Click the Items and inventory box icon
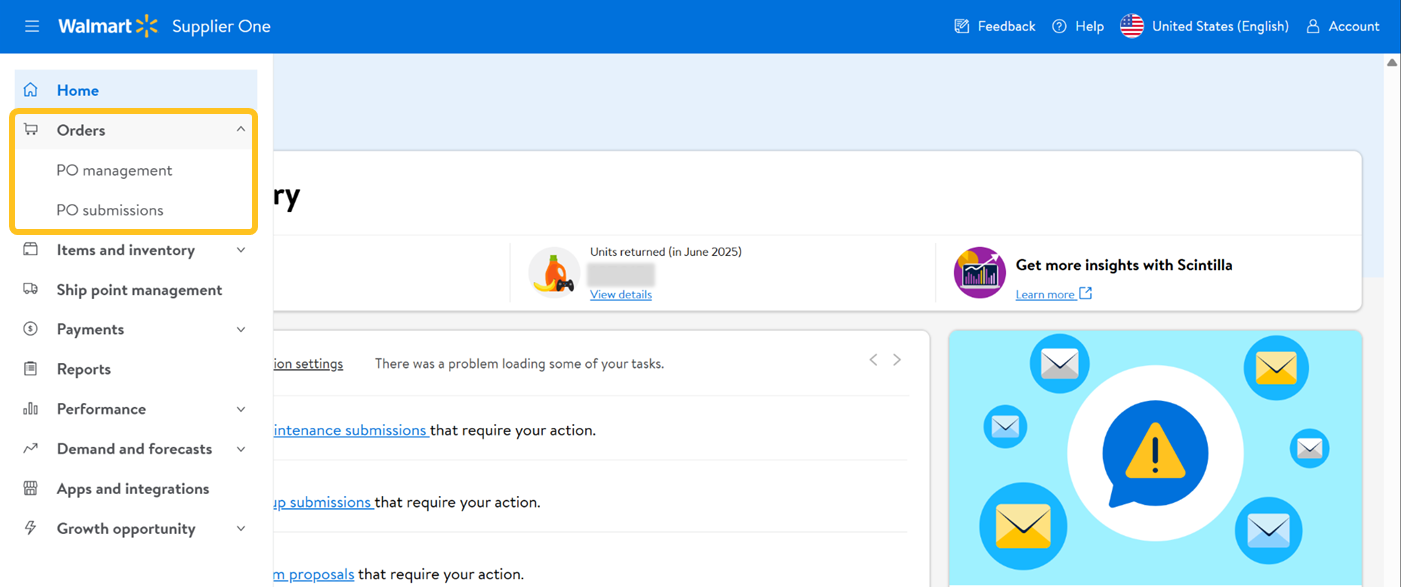This screenshot has height=587, width=1401. point(31,250)
